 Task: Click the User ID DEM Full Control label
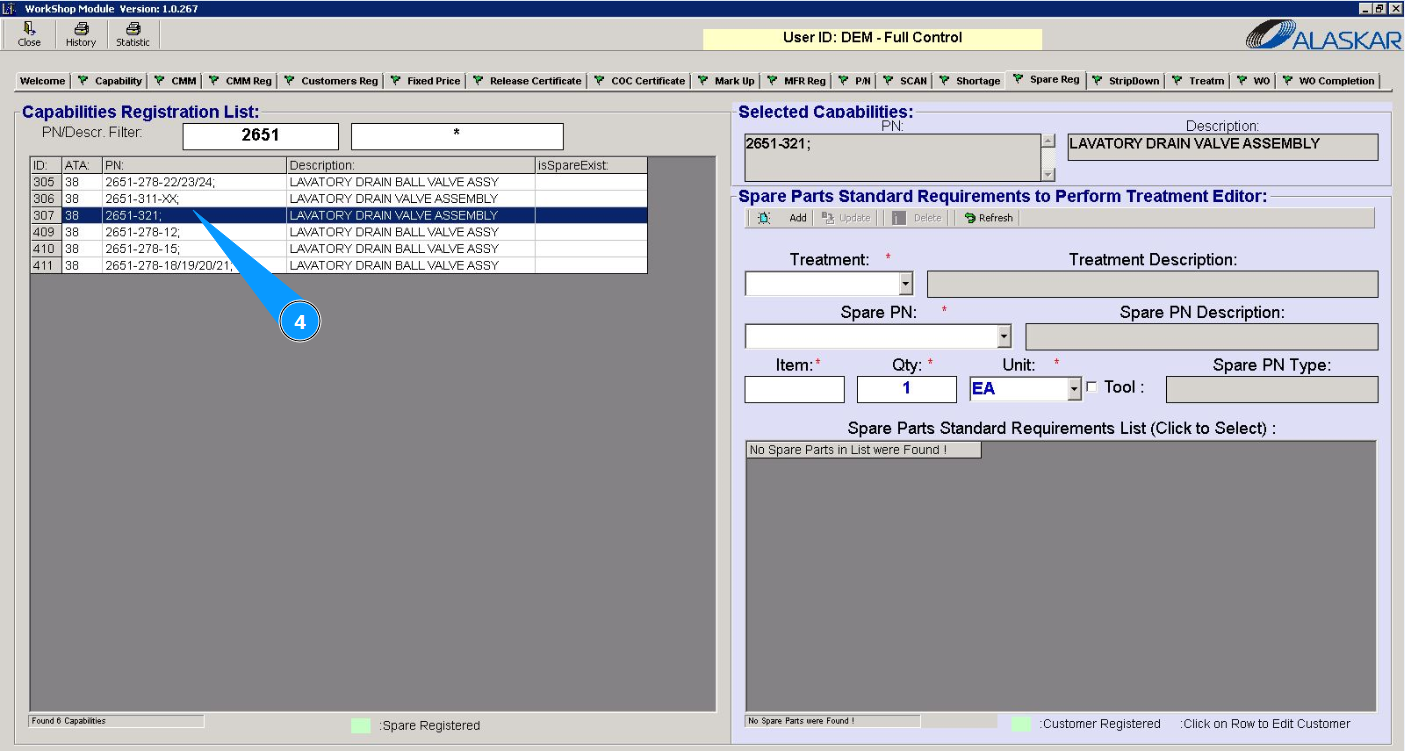click(x=872, y=38)
